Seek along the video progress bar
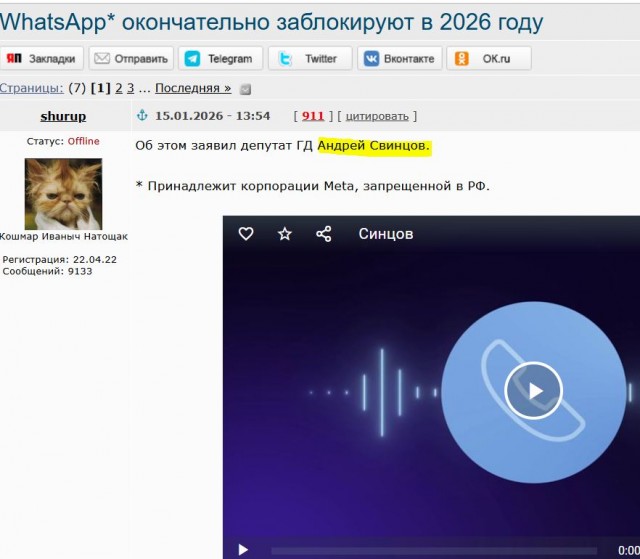Screen dimensions: 640x559 (434, 551)
